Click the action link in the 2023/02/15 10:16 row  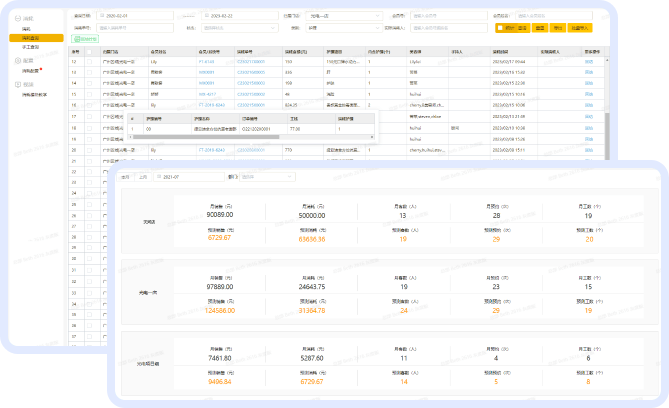(x=589, y=94)
